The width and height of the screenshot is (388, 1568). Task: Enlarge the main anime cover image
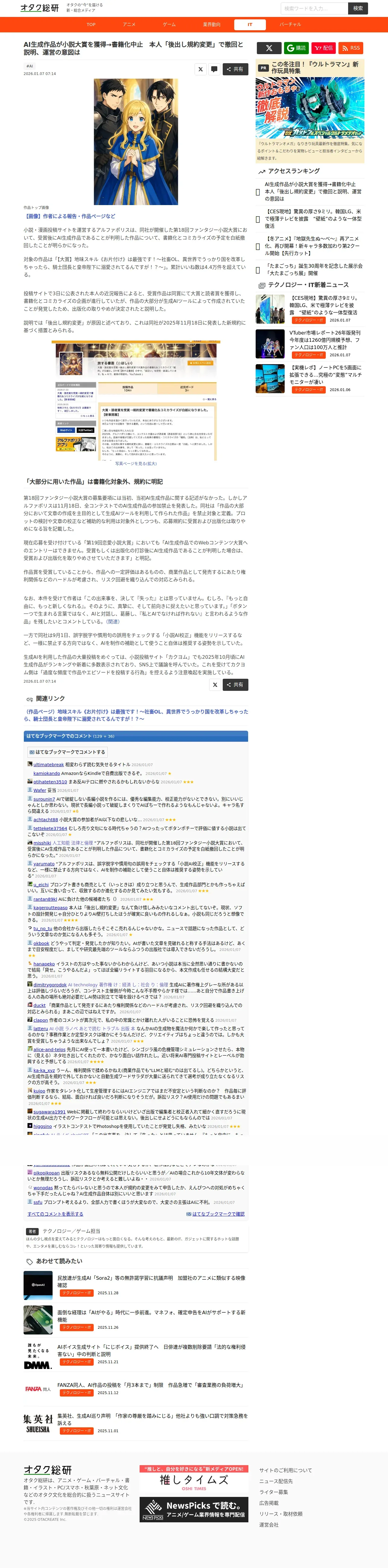[136, 141]
